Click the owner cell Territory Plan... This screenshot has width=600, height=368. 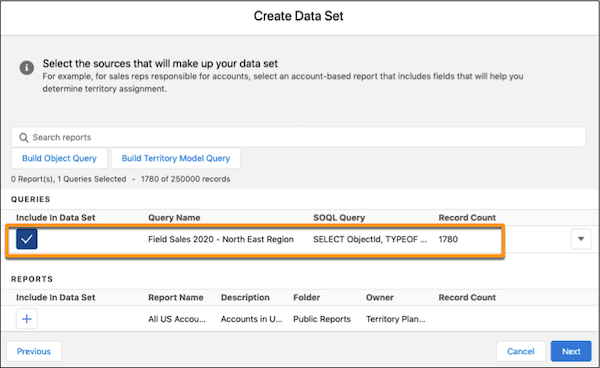pyautogui.click(x=395, y=319)
